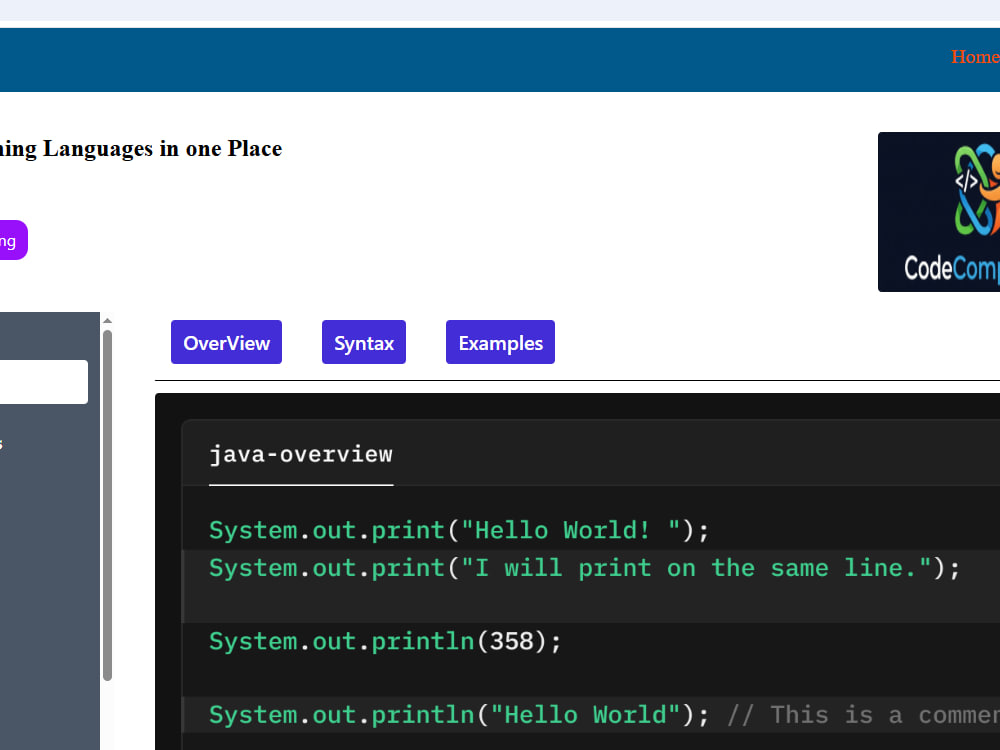This screenshot has height=750, width=1000.
Task: Select the java-overview code tab
Action: 301,455
